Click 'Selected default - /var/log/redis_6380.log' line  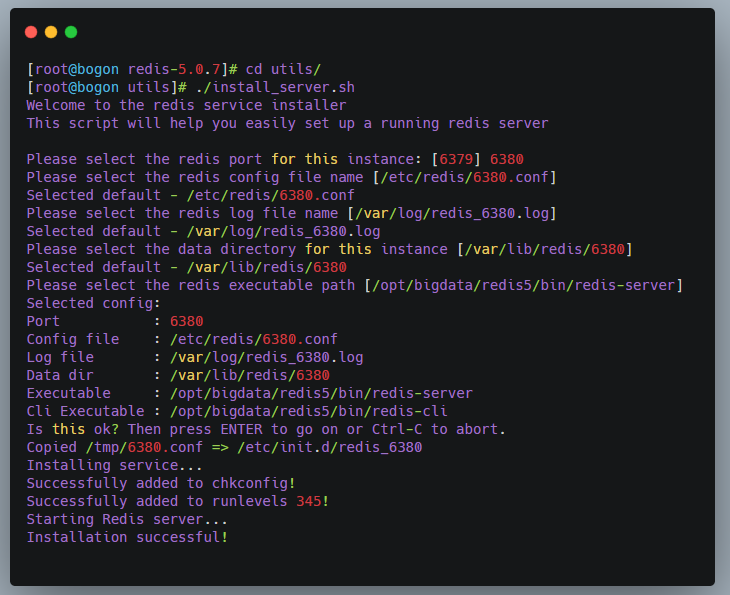pyautogui.click(x=203, y=231)
